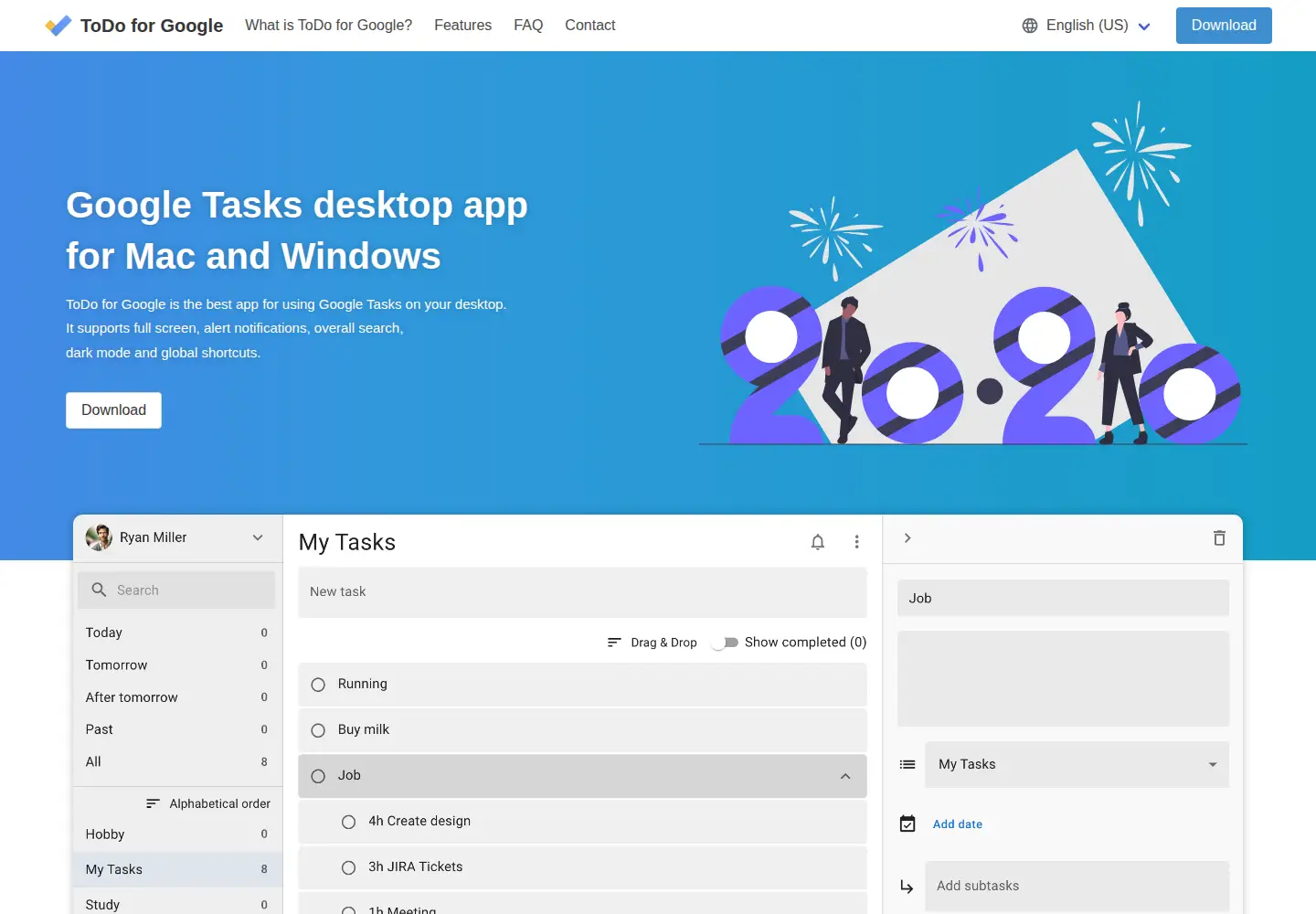Check off the Buy milk task

click(x=318, y=730)
